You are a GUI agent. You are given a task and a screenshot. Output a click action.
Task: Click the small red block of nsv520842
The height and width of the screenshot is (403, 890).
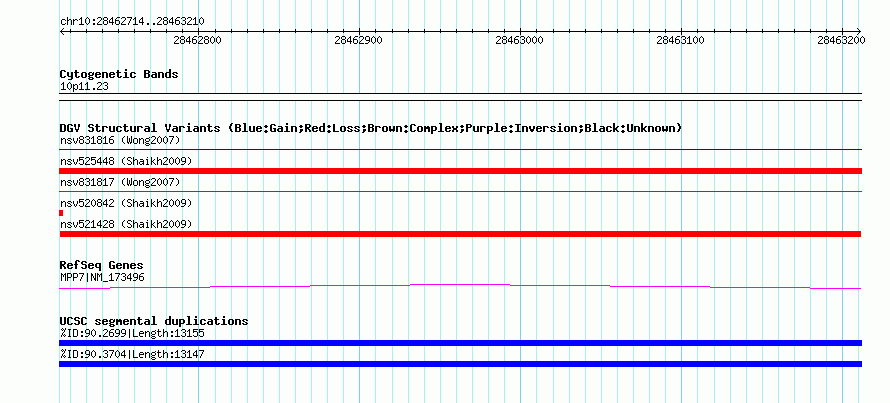61,213
